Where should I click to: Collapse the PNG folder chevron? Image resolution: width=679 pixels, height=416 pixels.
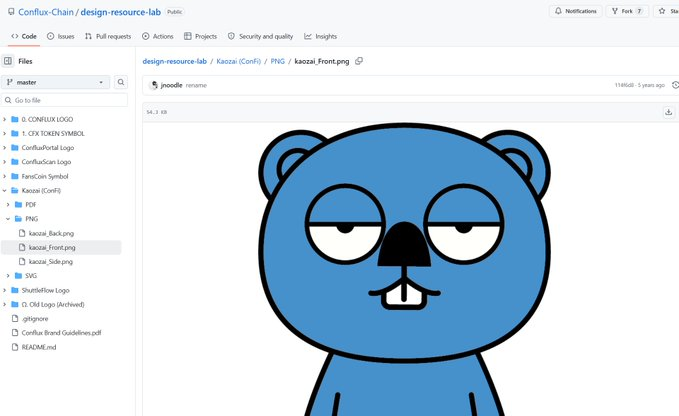[x=8, y=219]
